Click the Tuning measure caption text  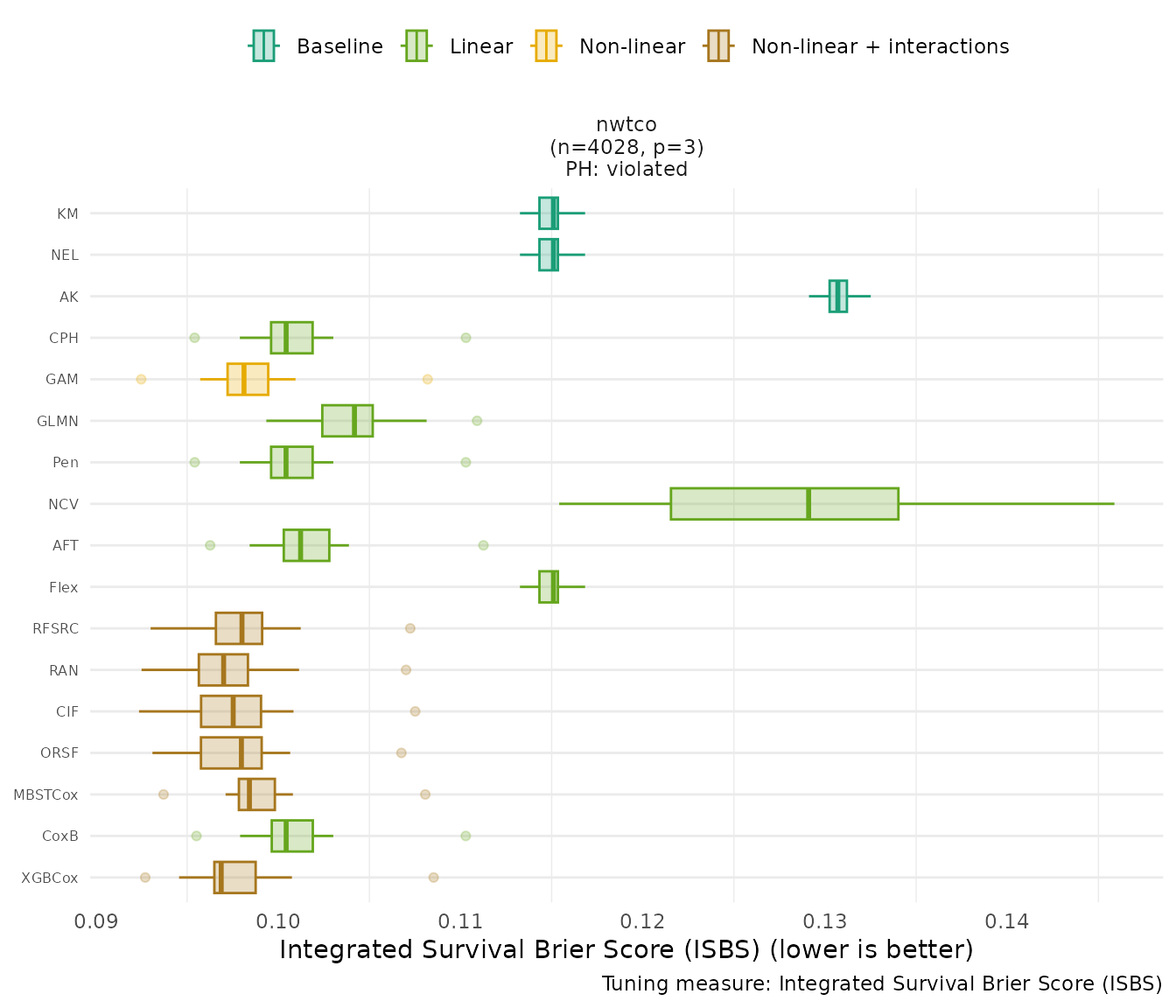[881, 984]
